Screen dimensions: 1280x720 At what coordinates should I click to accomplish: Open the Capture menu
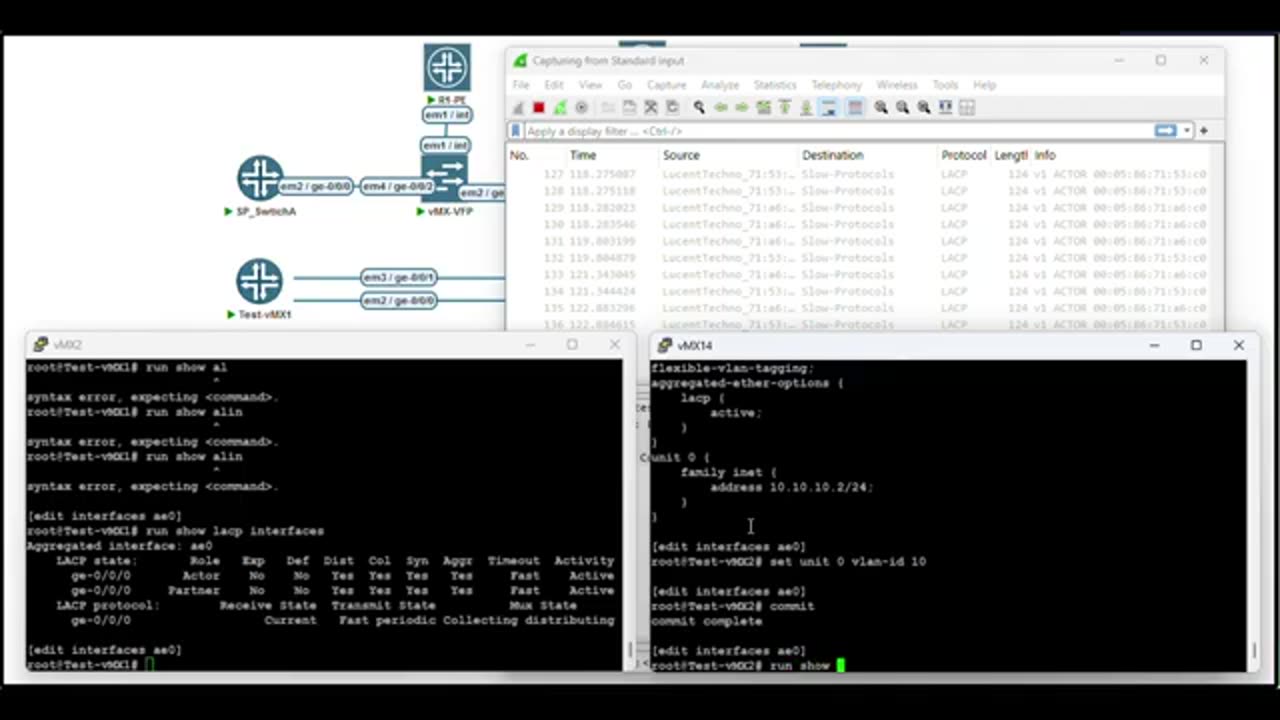(x=667, y=85)
